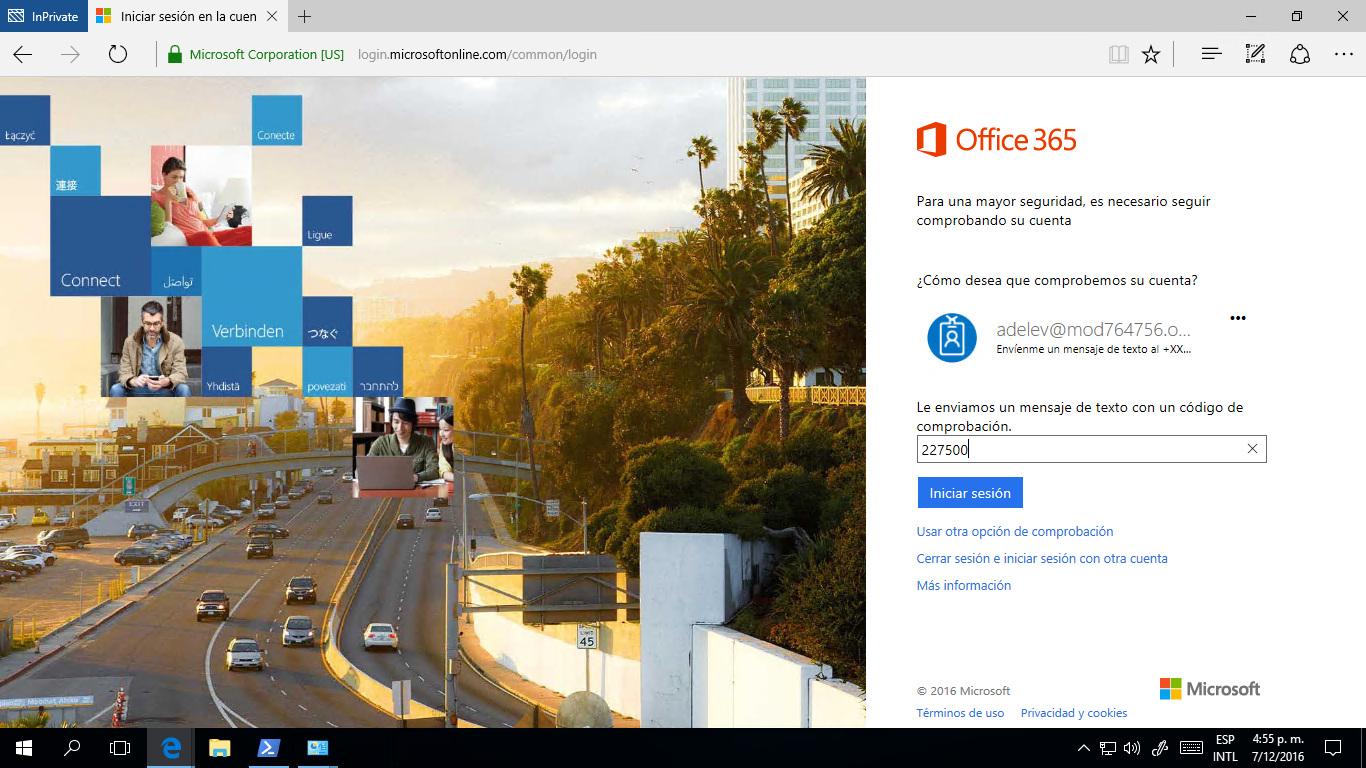Click the network tray icon
This screenshot has width=1366, height=768.
(x=1108, y=748)
